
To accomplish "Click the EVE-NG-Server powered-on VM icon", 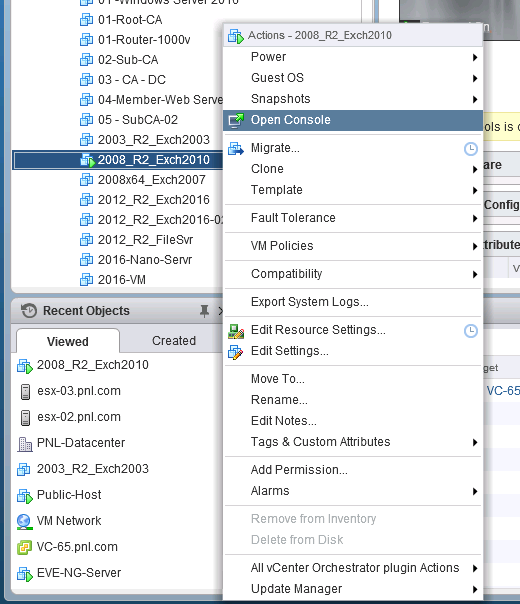I will [25, 574].
